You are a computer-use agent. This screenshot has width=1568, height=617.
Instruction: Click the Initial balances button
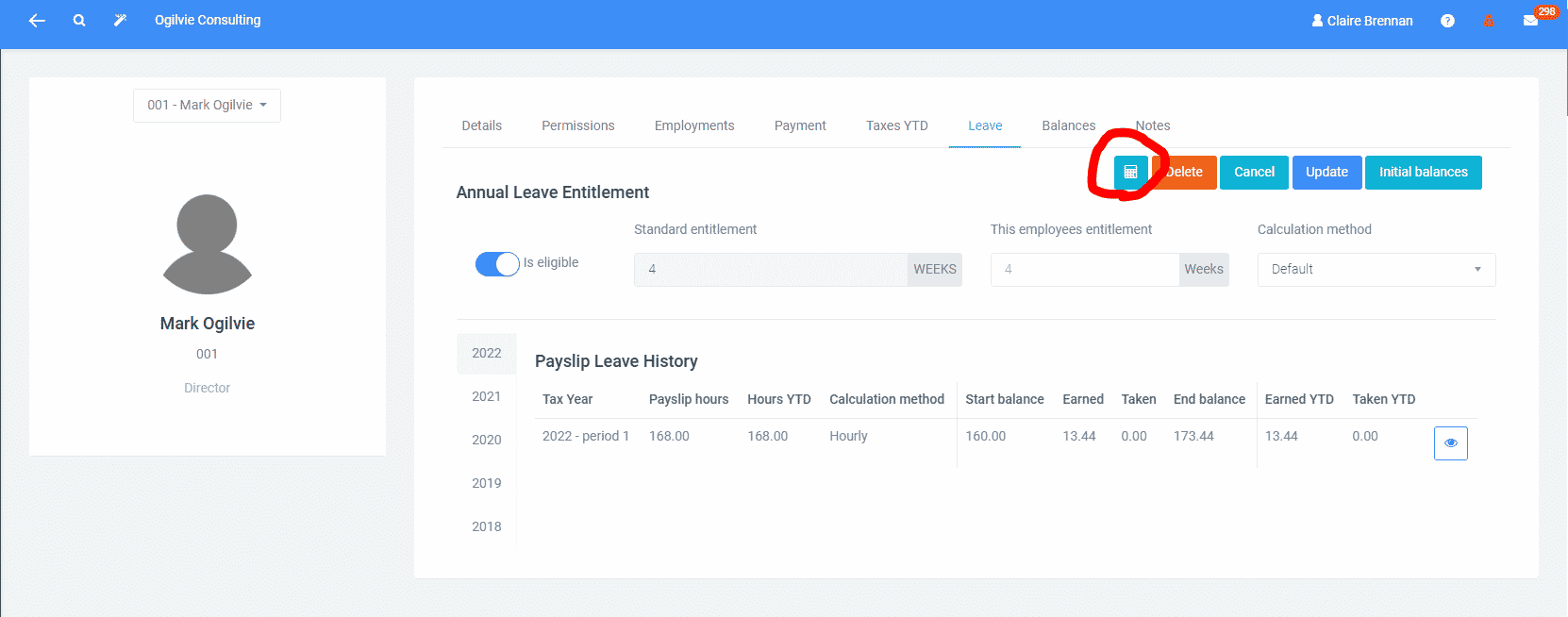coord(1423,173)
